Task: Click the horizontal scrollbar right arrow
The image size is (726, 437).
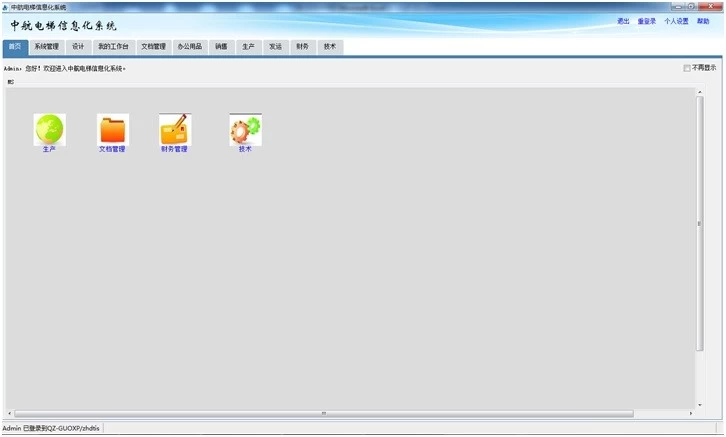Action: [x=690, y=413]
